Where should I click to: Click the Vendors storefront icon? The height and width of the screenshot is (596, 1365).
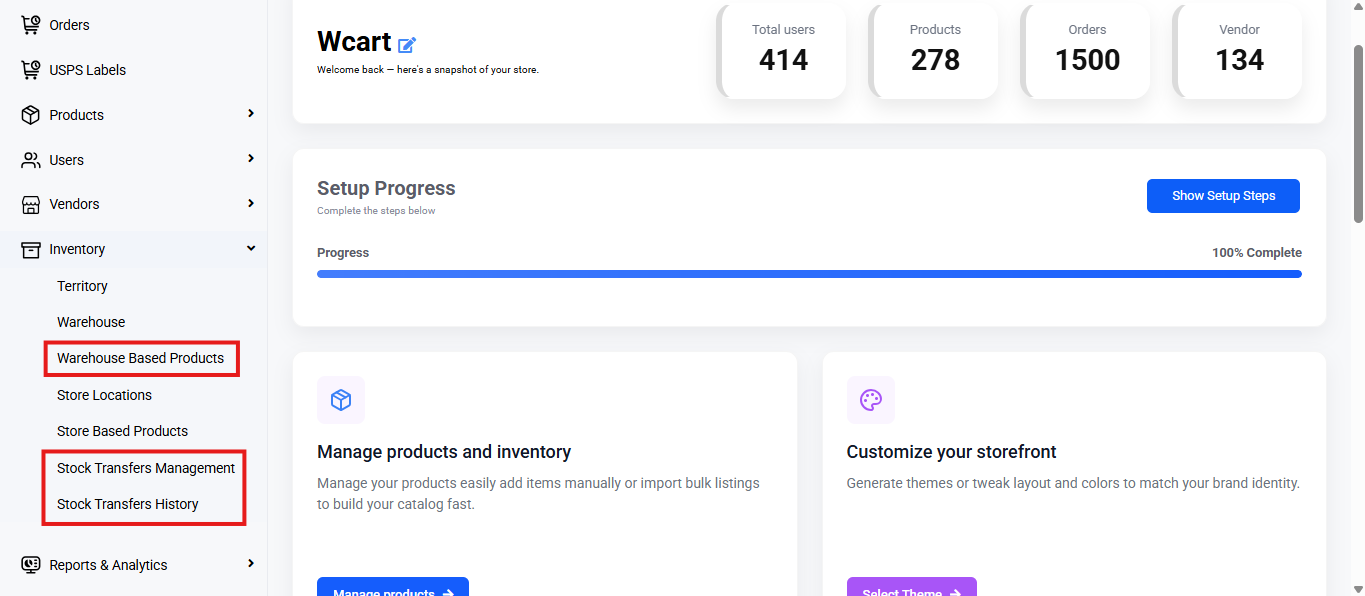[31, 204]
